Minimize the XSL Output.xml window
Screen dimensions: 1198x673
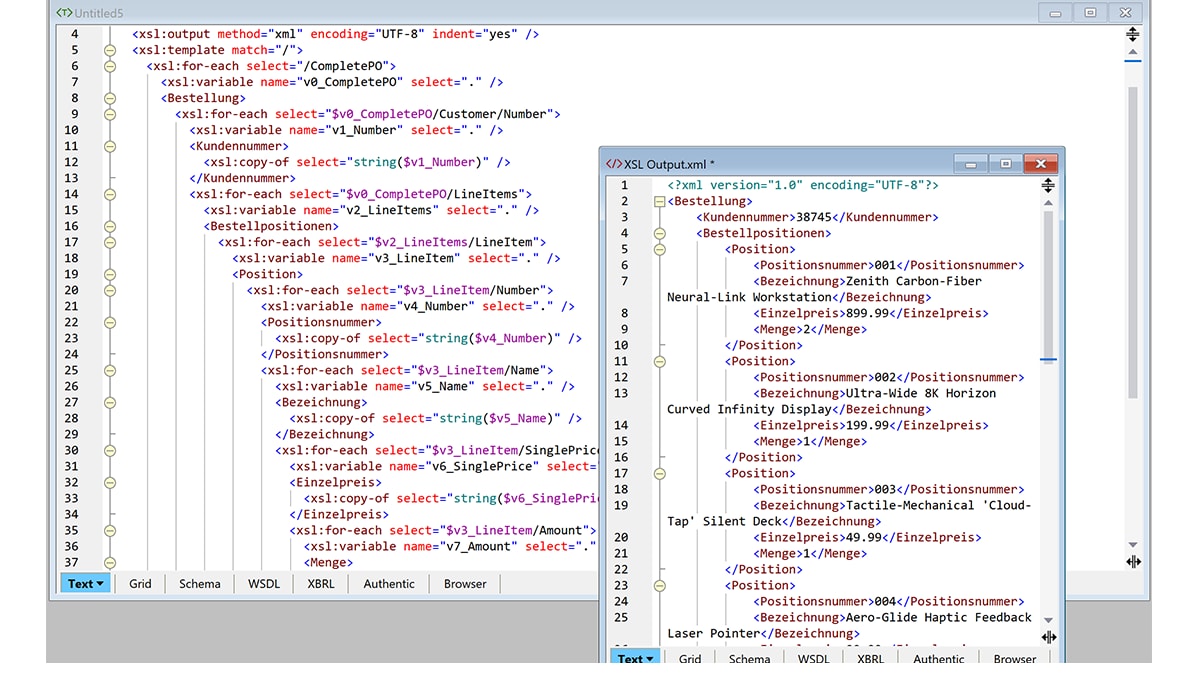(970, 164)
